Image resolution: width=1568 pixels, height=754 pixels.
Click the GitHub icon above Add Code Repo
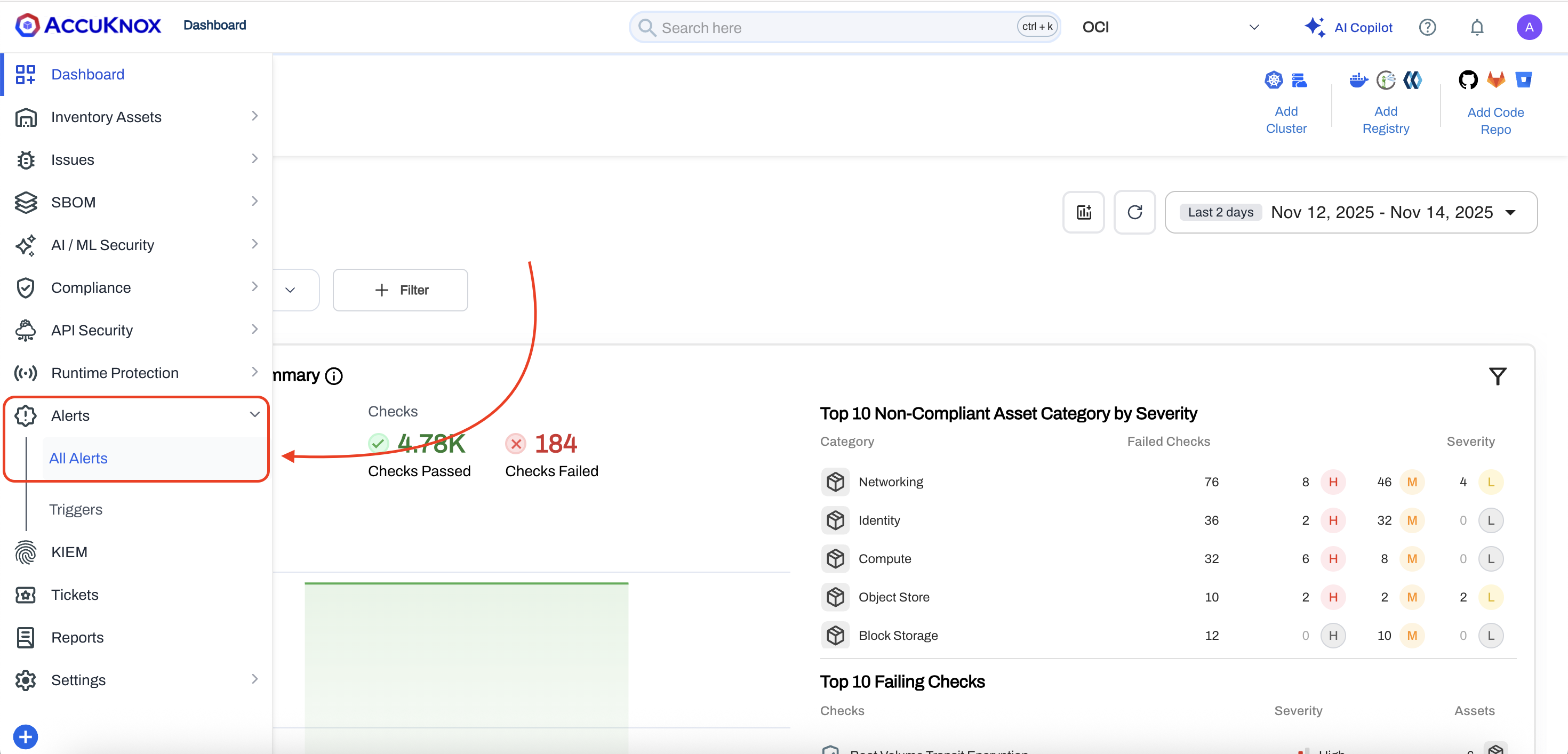tap(1468, 80)
